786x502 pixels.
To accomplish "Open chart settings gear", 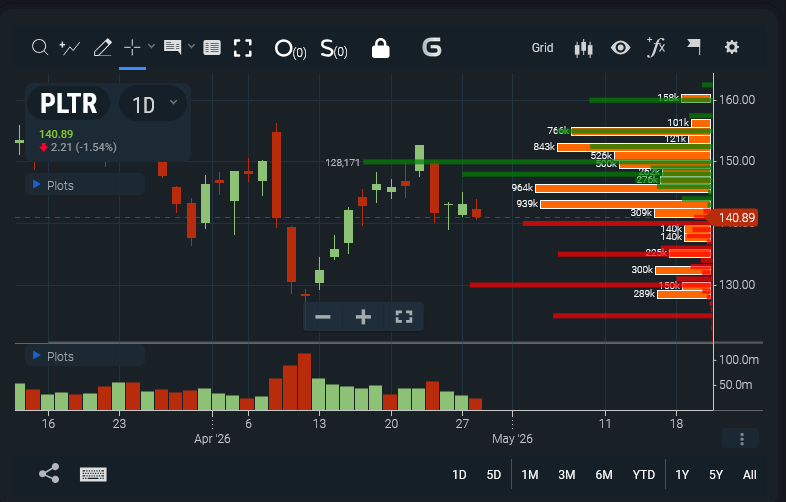I will click(x=732, y=47).
